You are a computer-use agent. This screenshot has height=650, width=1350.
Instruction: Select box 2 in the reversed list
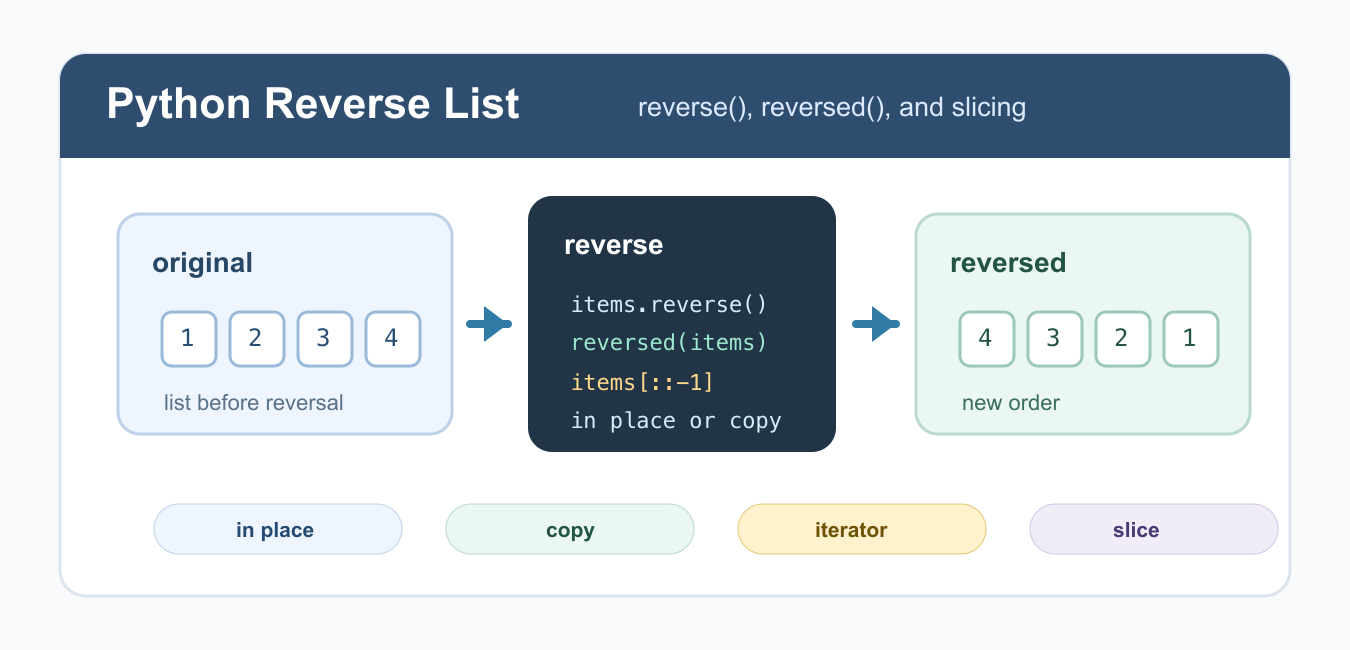tap(1122, 338)
